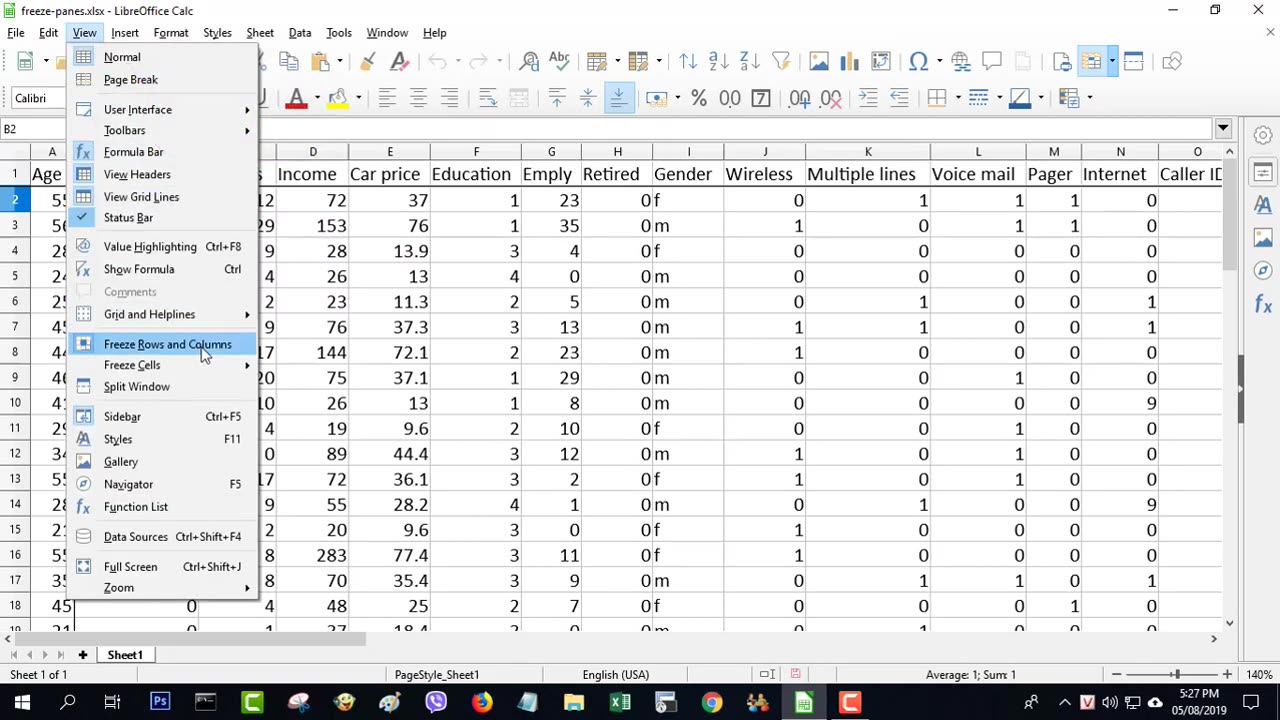This screenshot has width=1280, height=720.
Task: Run the Spelling check toolbar icon
Action: [559, 62]
